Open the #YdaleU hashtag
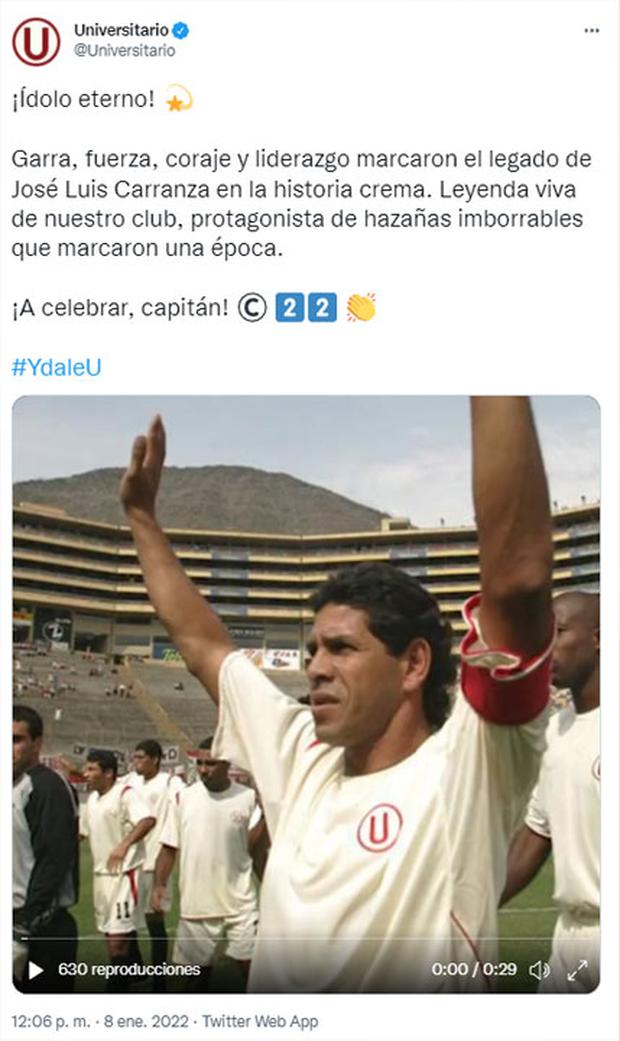The width and height of the screenshot is (620, 1041). point(56,367)
